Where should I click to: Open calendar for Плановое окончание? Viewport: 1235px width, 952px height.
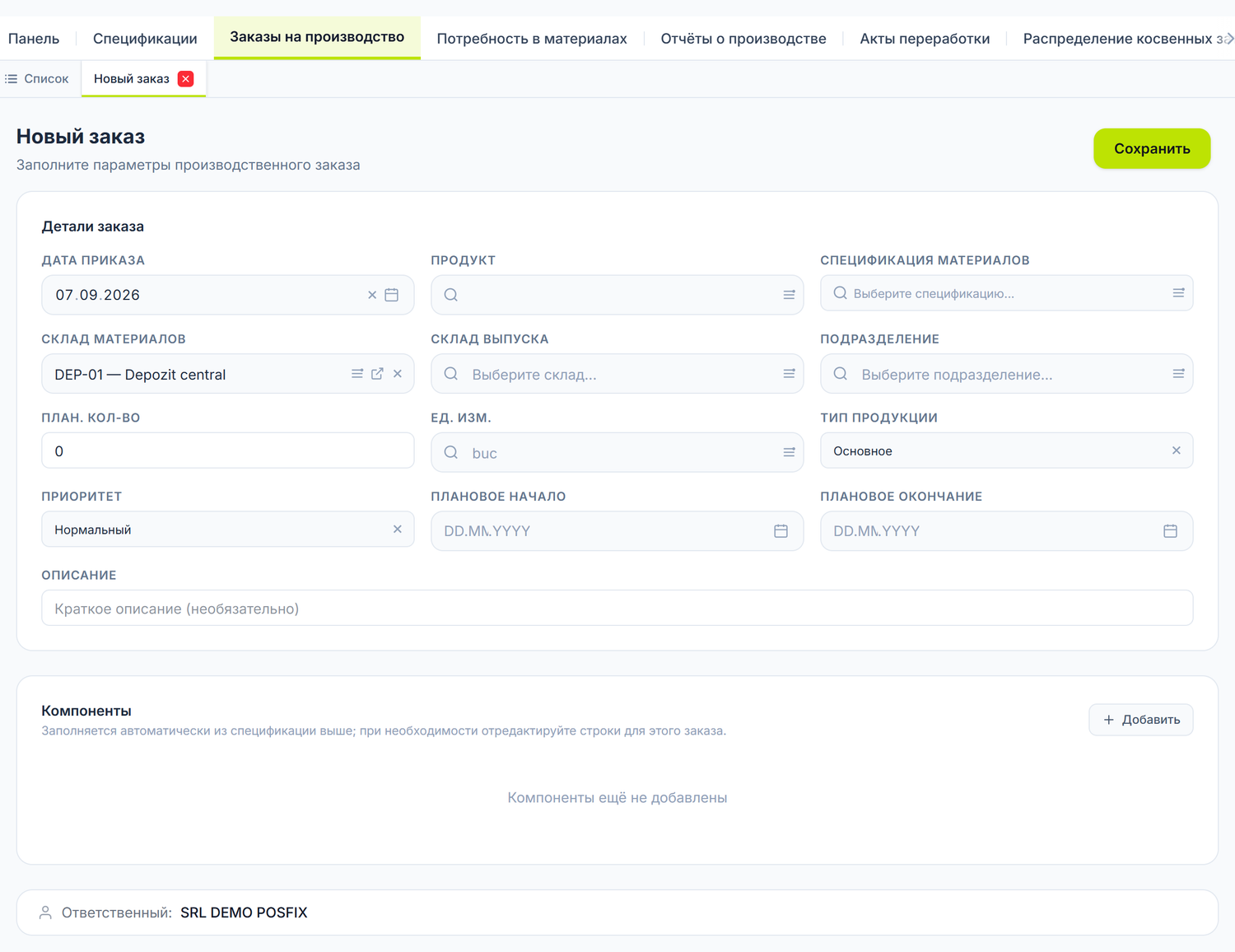(x=1171, y=531)
